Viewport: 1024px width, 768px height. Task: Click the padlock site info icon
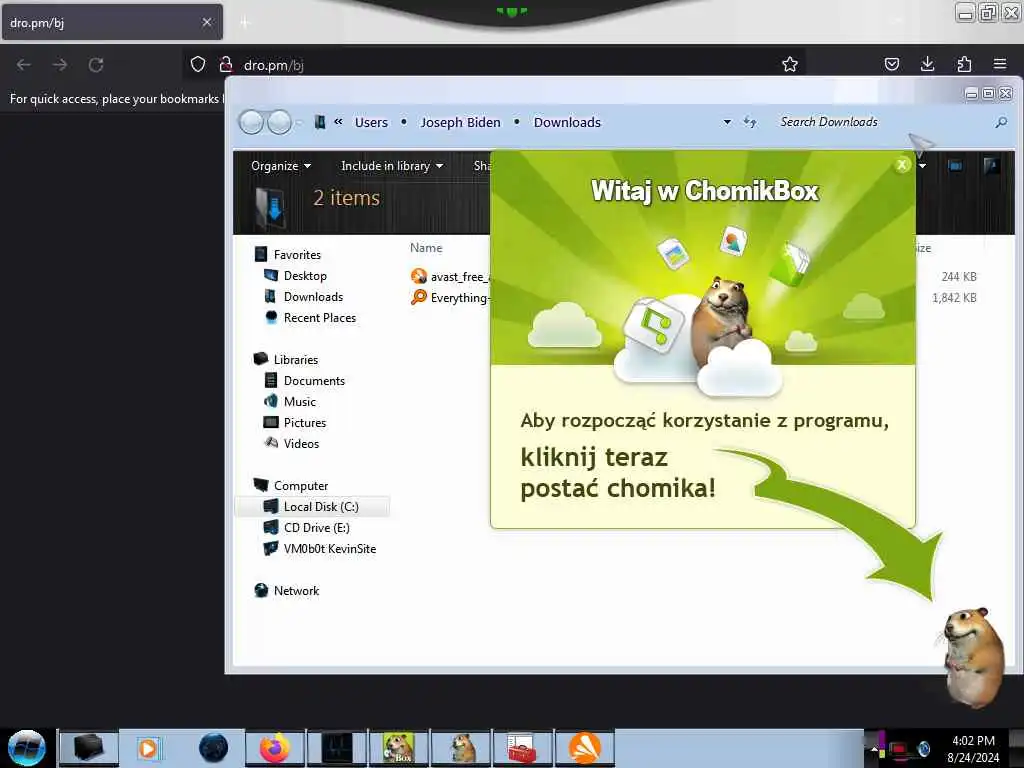coord(226,64)
